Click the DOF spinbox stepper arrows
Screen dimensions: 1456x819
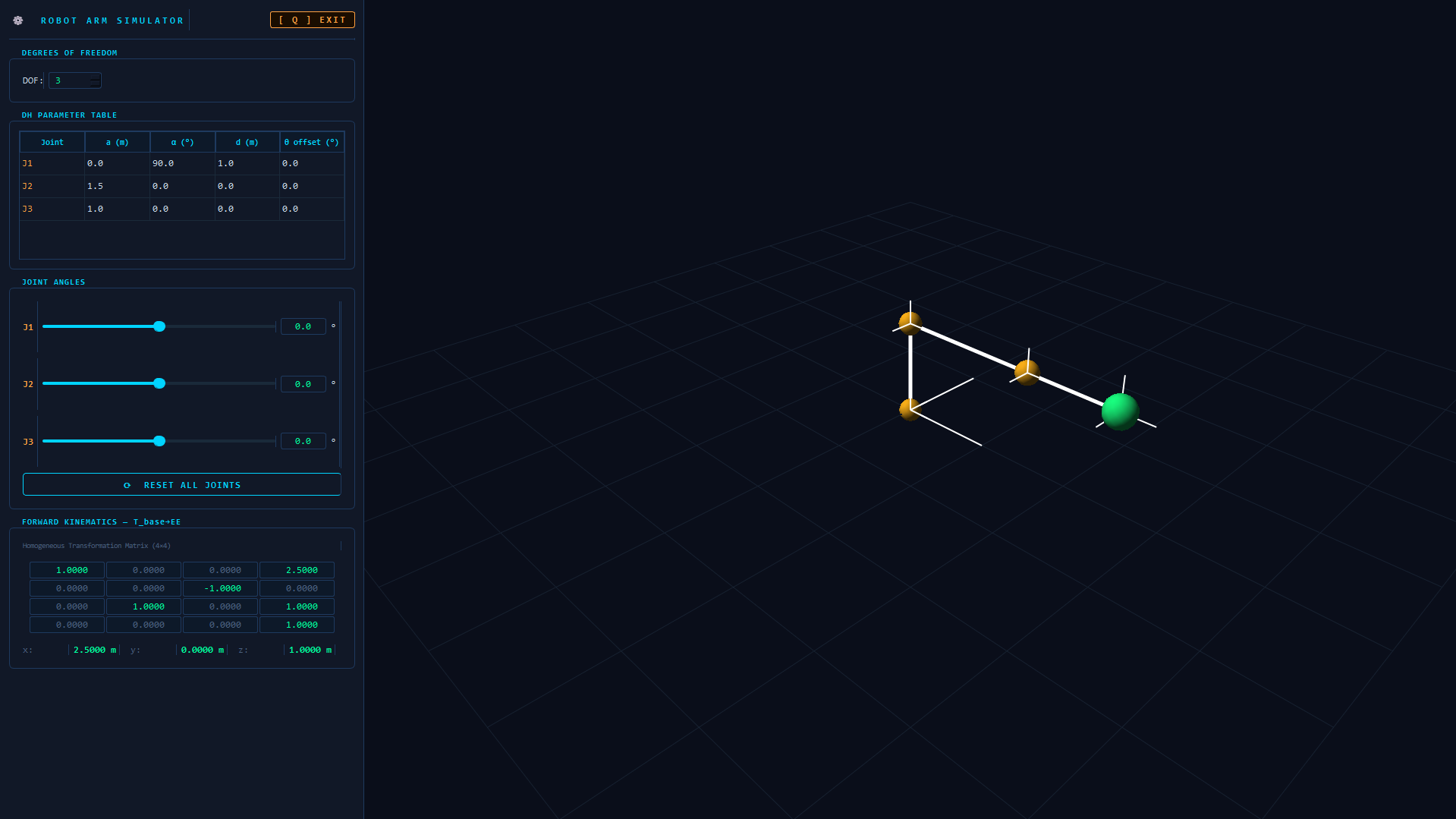pos(96,80)
